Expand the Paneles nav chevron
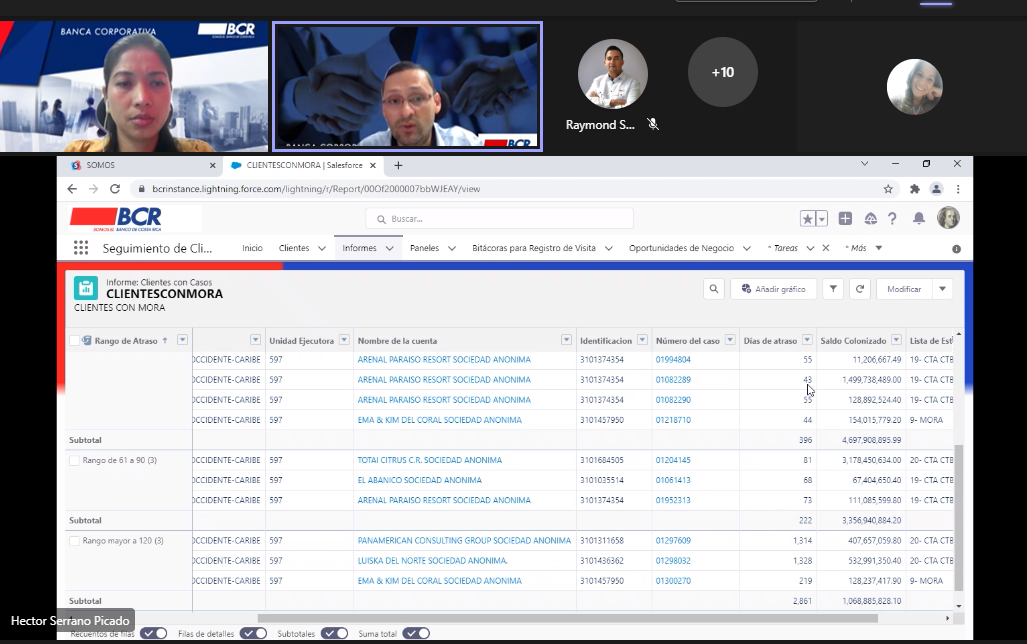 point(451,248)
